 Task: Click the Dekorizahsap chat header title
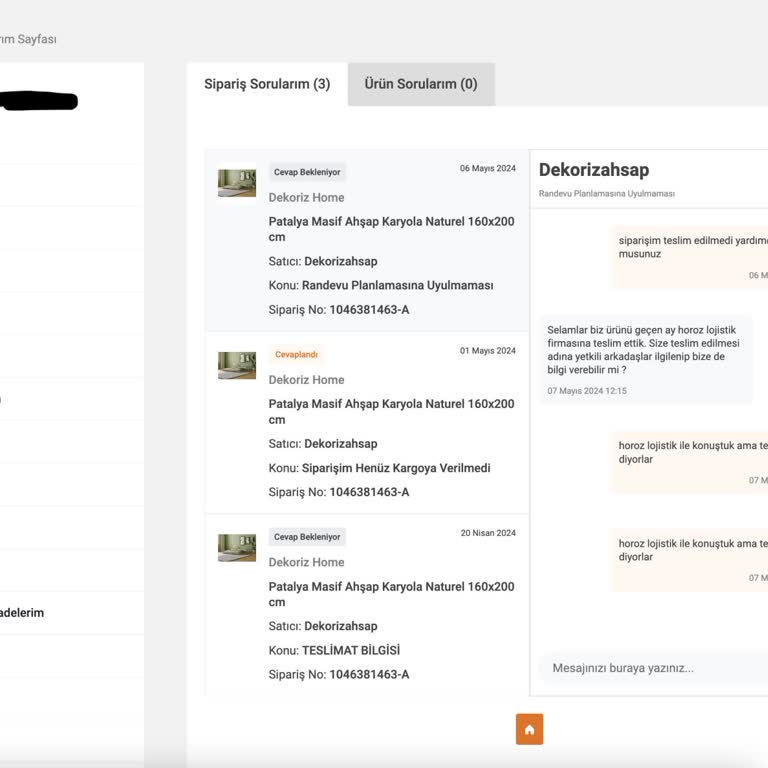pos(594,170)
